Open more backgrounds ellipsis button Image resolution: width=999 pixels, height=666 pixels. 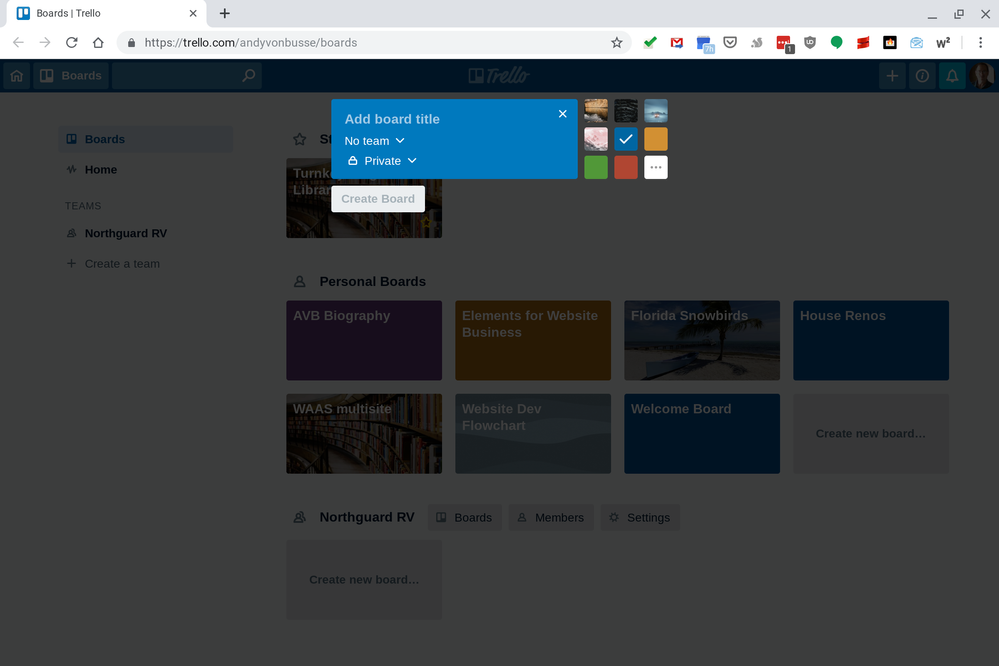656,168
